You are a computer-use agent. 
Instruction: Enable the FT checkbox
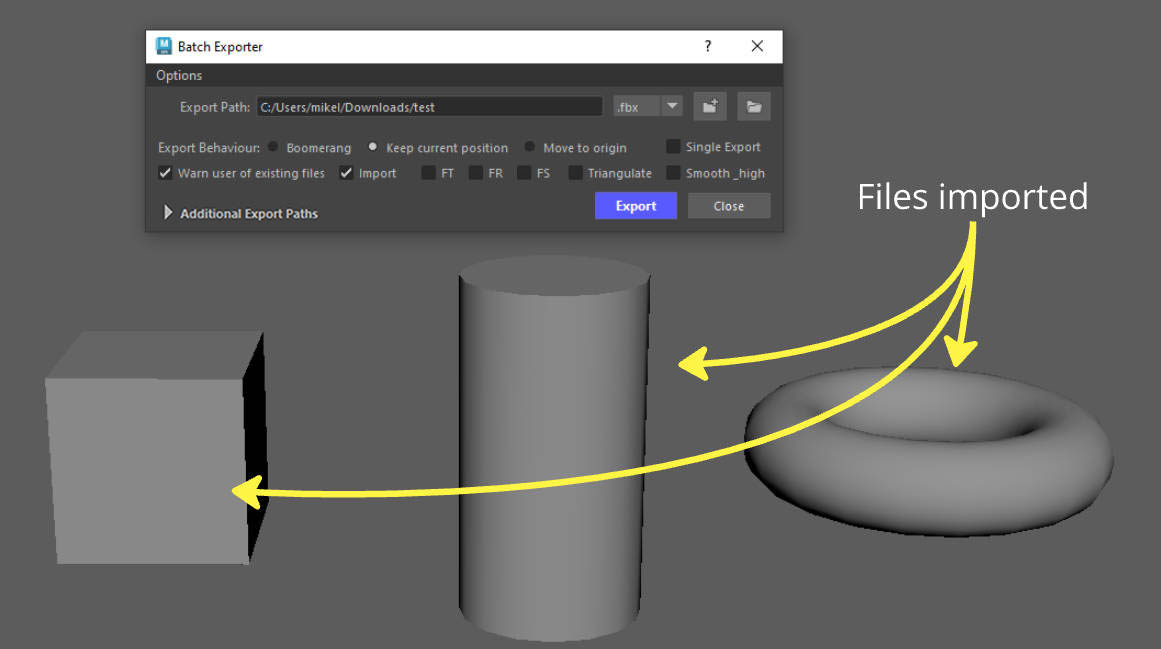[428, 172]
